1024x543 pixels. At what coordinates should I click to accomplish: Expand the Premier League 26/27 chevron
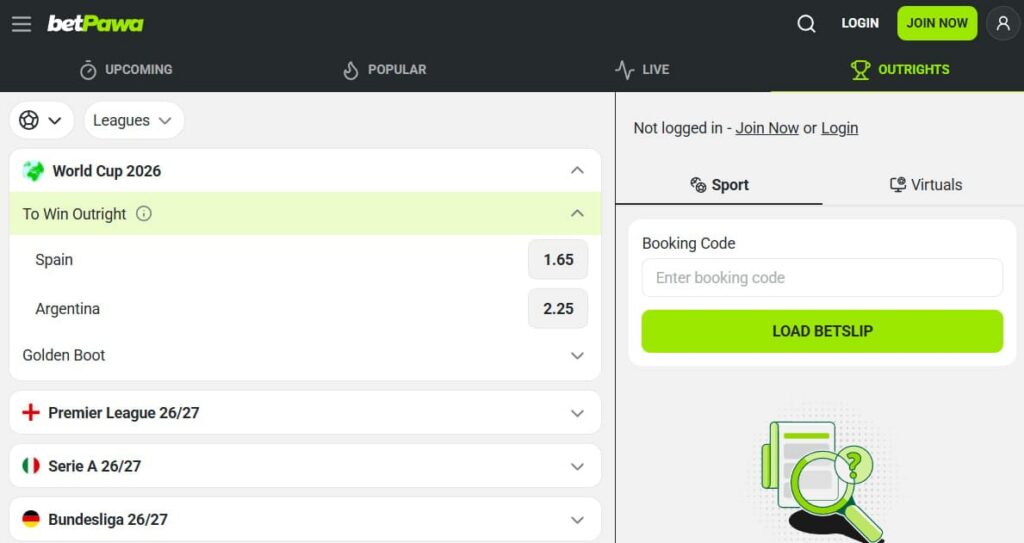tap(577, 413)
